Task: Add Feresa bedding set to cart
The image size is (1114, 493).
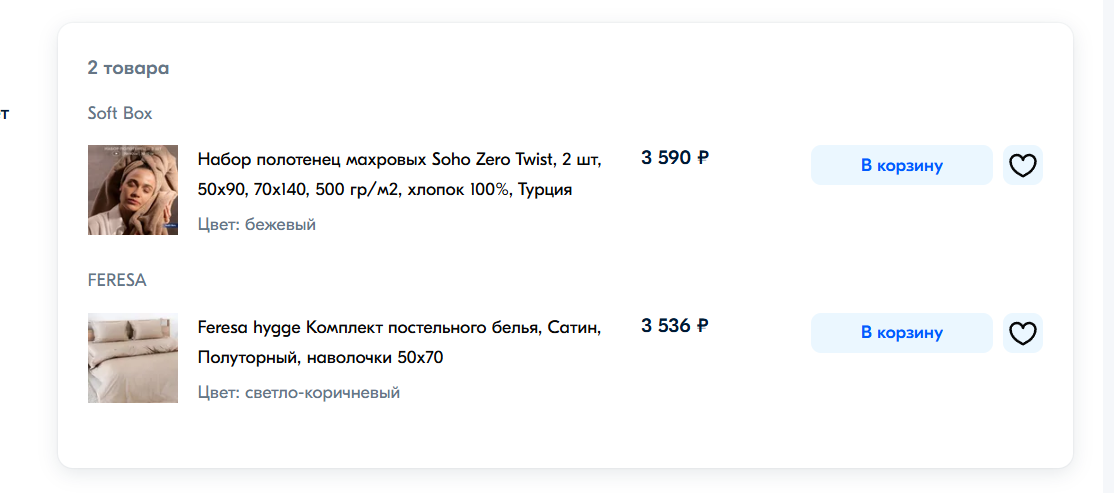Action: click(x=902, y=333)
